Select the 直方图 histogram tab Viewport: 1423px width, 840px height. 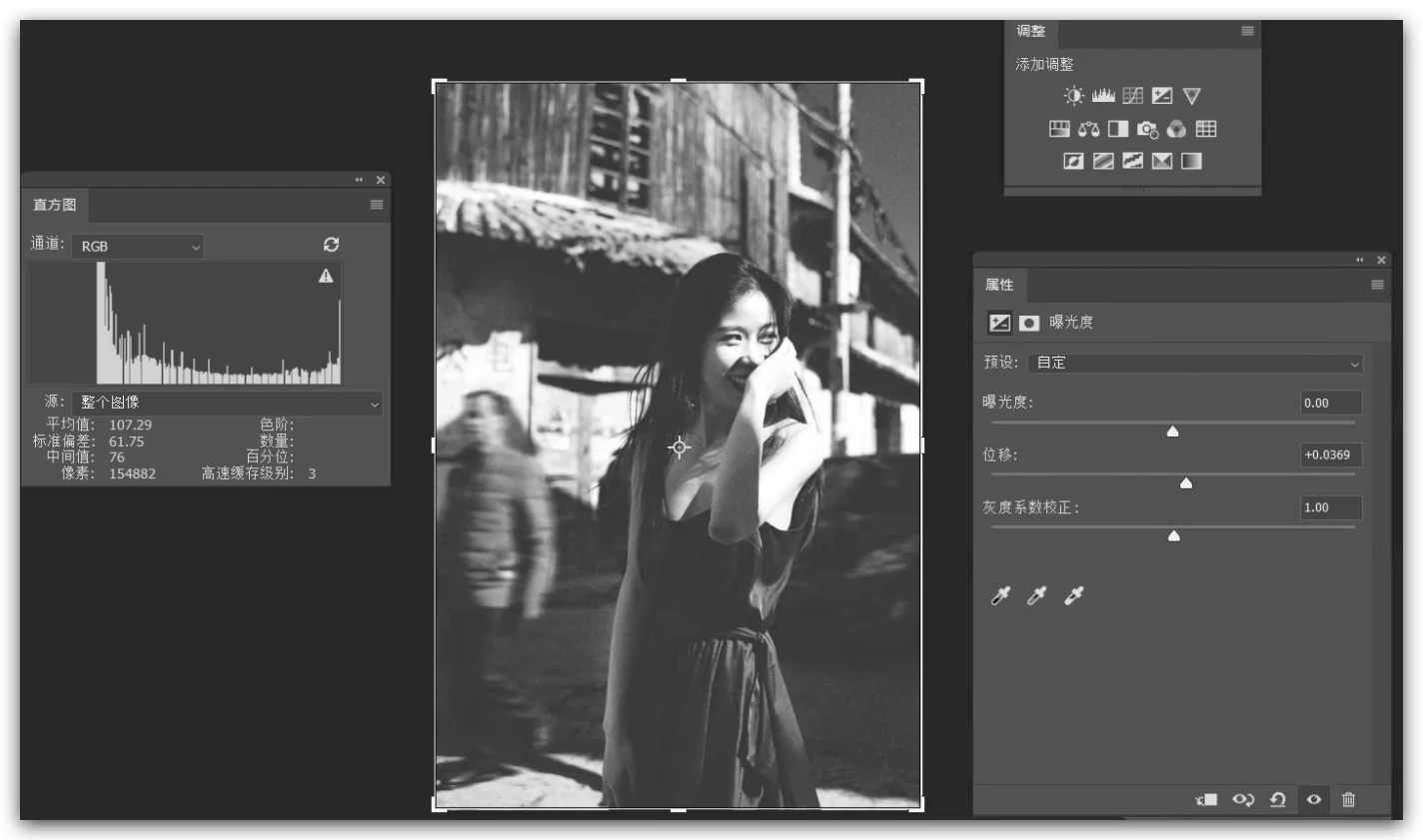coord(55,205)
